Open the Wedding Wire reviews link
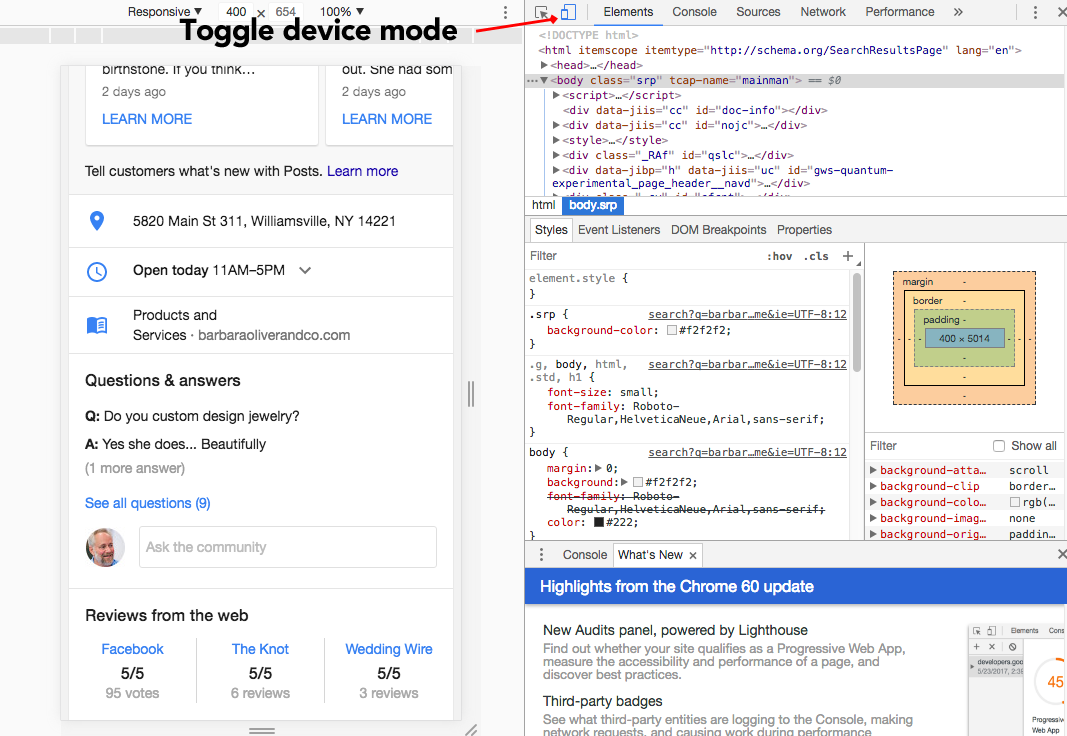 [389, 649]
